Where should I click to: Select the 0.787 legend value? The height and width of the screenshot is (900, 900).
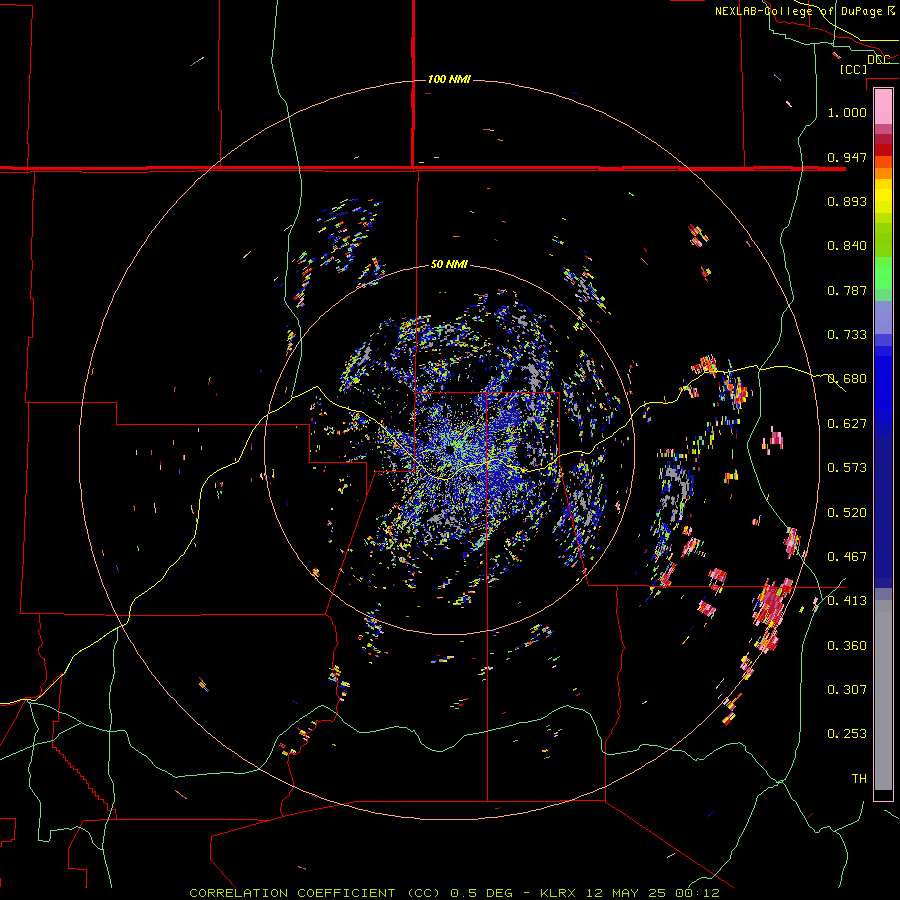[847, 290]
